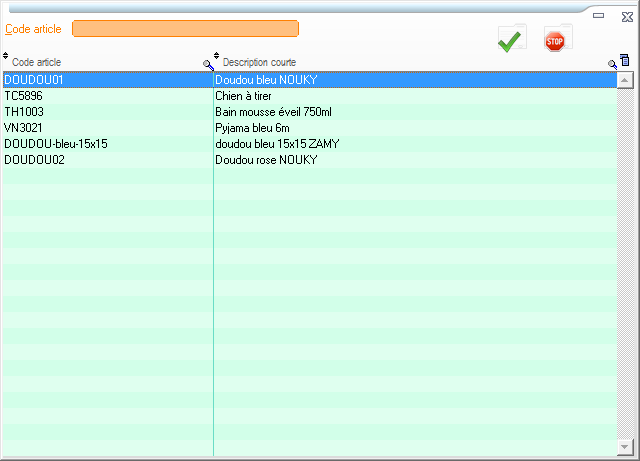This screenshot has width=640, height=461.
Task: Select the DOUDOU-bleu-15x15 article row
Action: 56,144
